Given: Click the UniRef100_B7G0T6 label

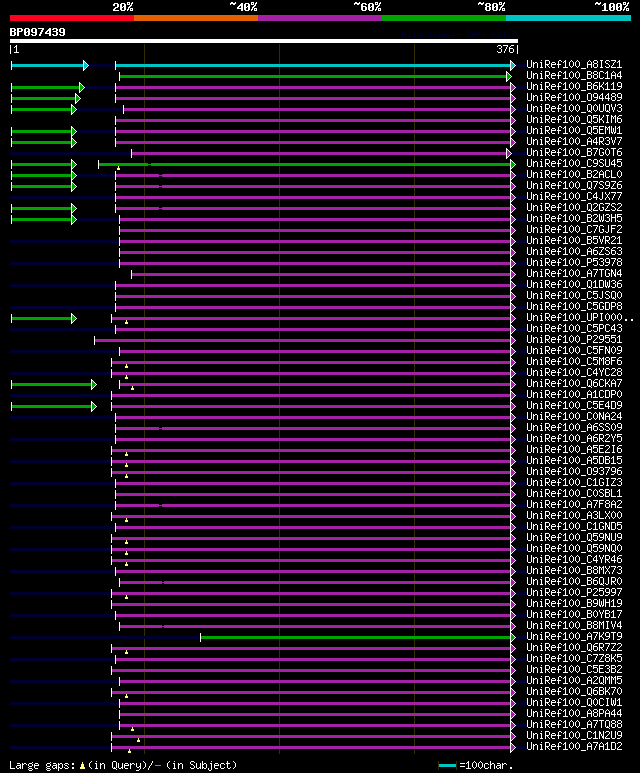Looking at the screenshot, I should [574, 152].
